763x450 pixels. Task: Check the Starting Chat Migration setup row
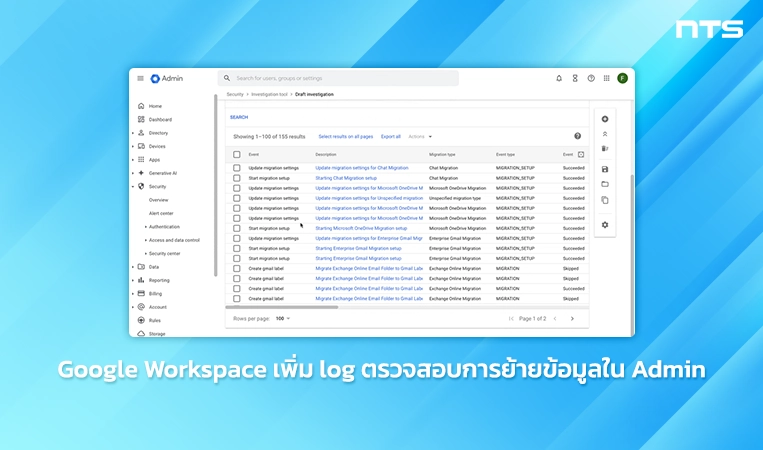click(x=236, y=178)
